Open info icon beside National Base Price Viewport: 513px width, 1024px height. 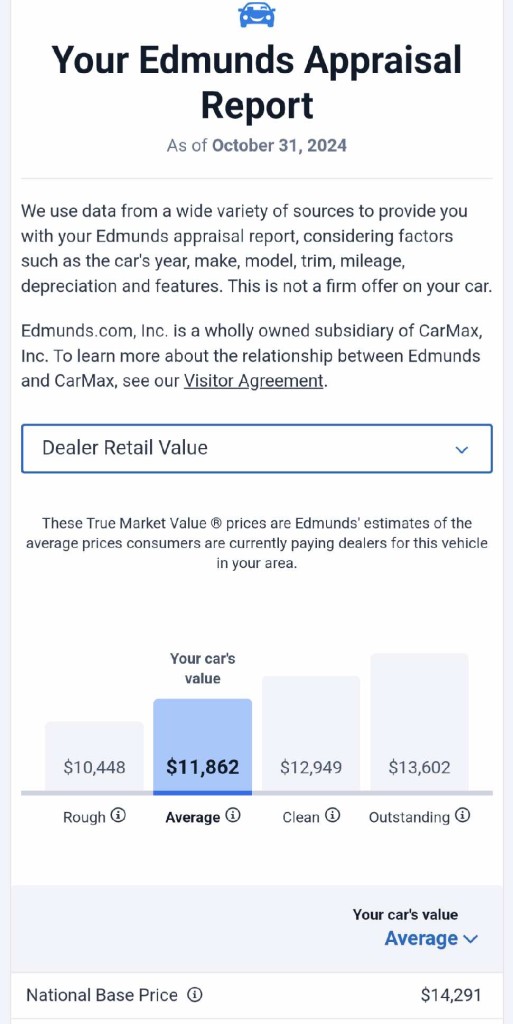tap(194, 995)
